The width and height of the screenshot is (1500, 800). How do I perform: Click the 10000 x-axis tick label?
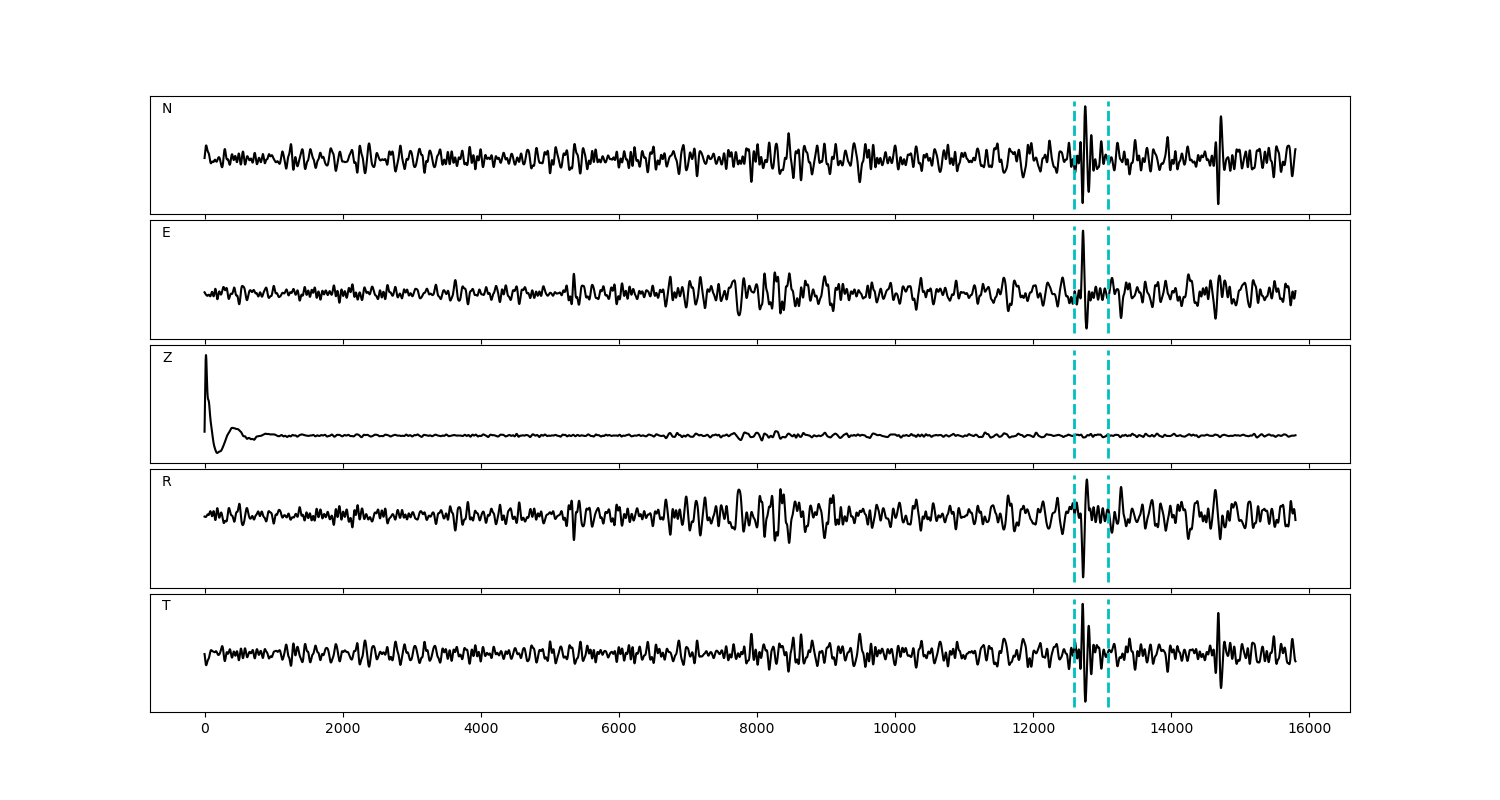tap(895, 729)
